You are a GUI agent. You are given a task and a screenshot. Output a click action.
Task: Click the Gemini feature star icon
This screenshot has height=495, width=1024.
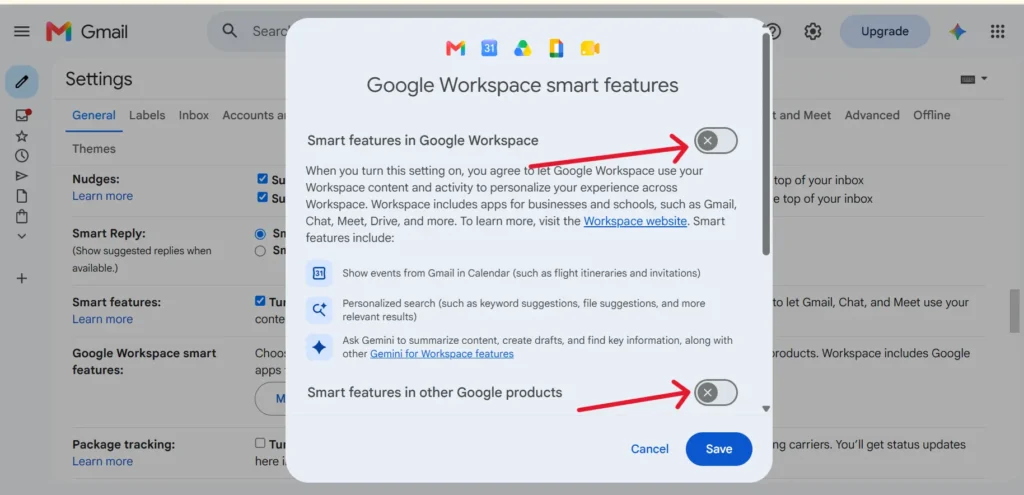(x=319, y=347)
